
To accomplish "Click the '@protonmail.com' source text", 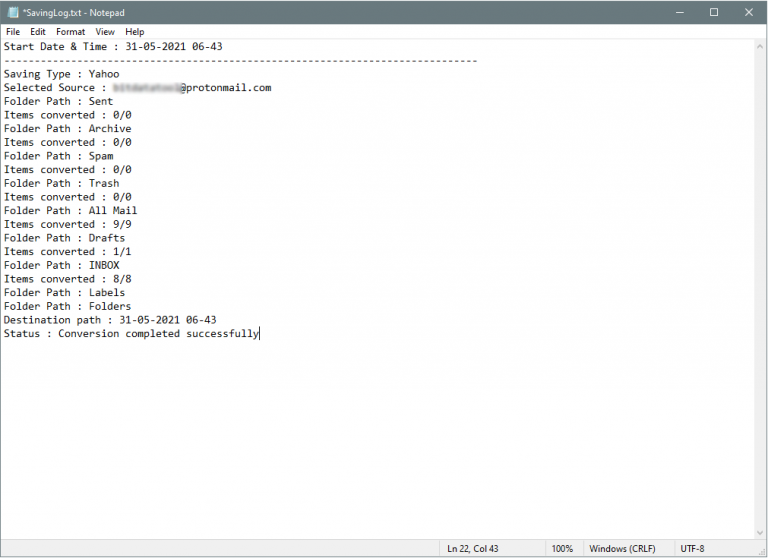I will (x=225, y=88).
